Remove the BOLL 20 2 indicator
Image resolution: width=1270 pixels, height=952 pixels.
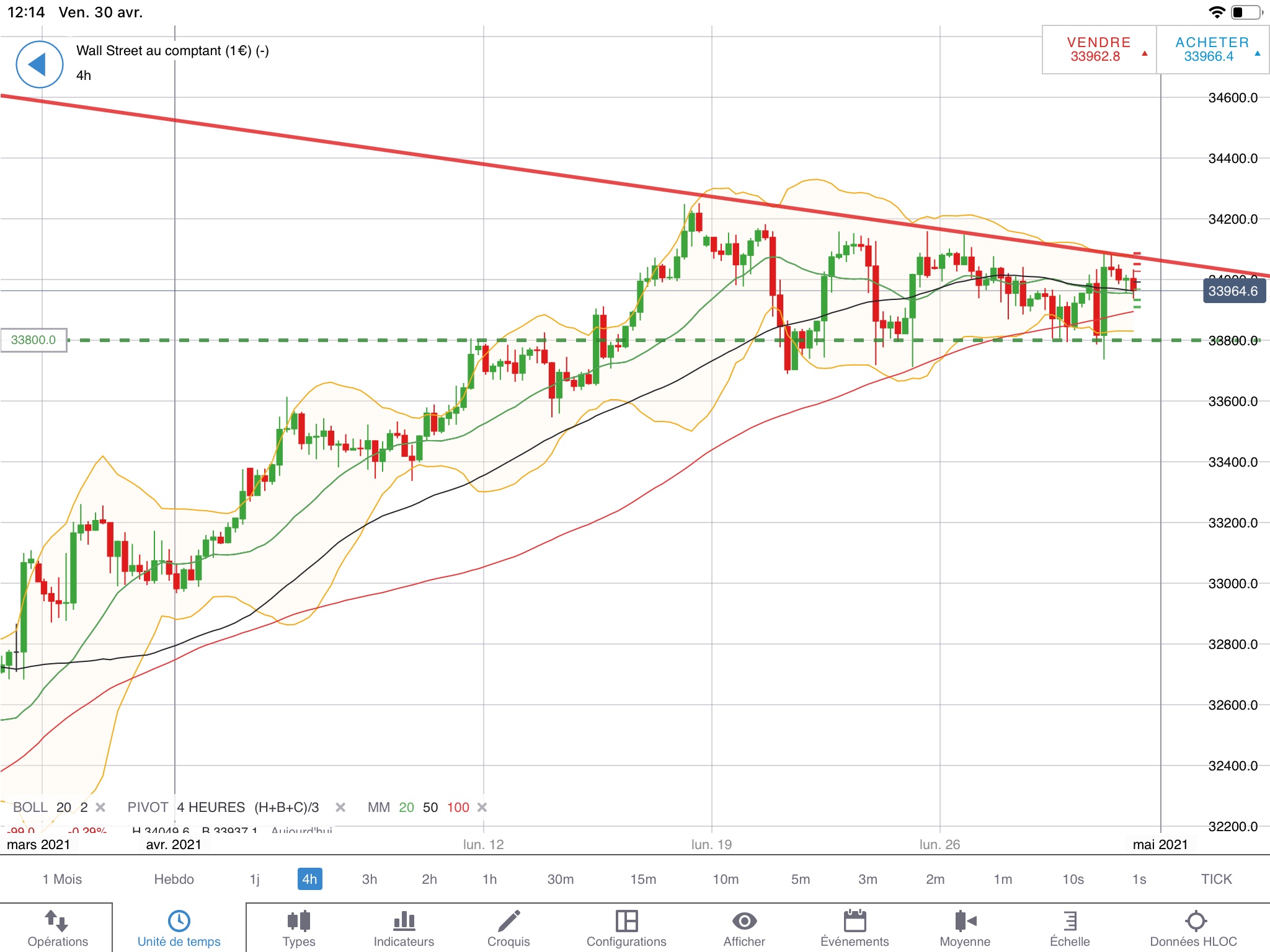100,808
